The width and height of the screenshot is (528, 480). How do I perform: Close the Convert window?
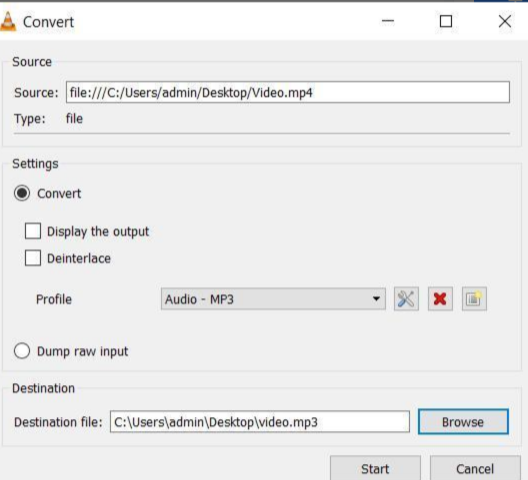click(505, 22)
